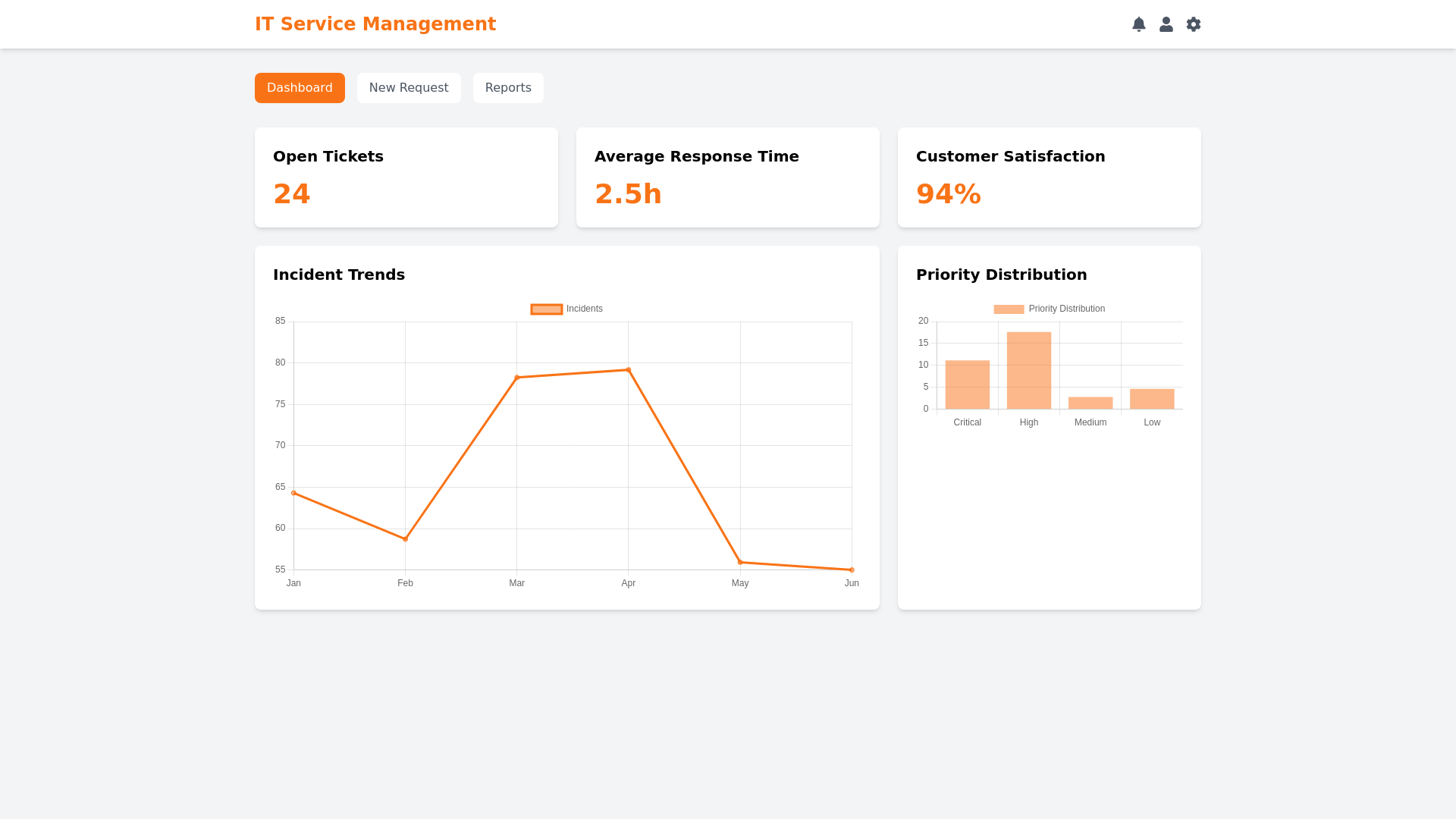Click the May data point on line chart
Screen dimensions: 1456x819
[740, 563]
